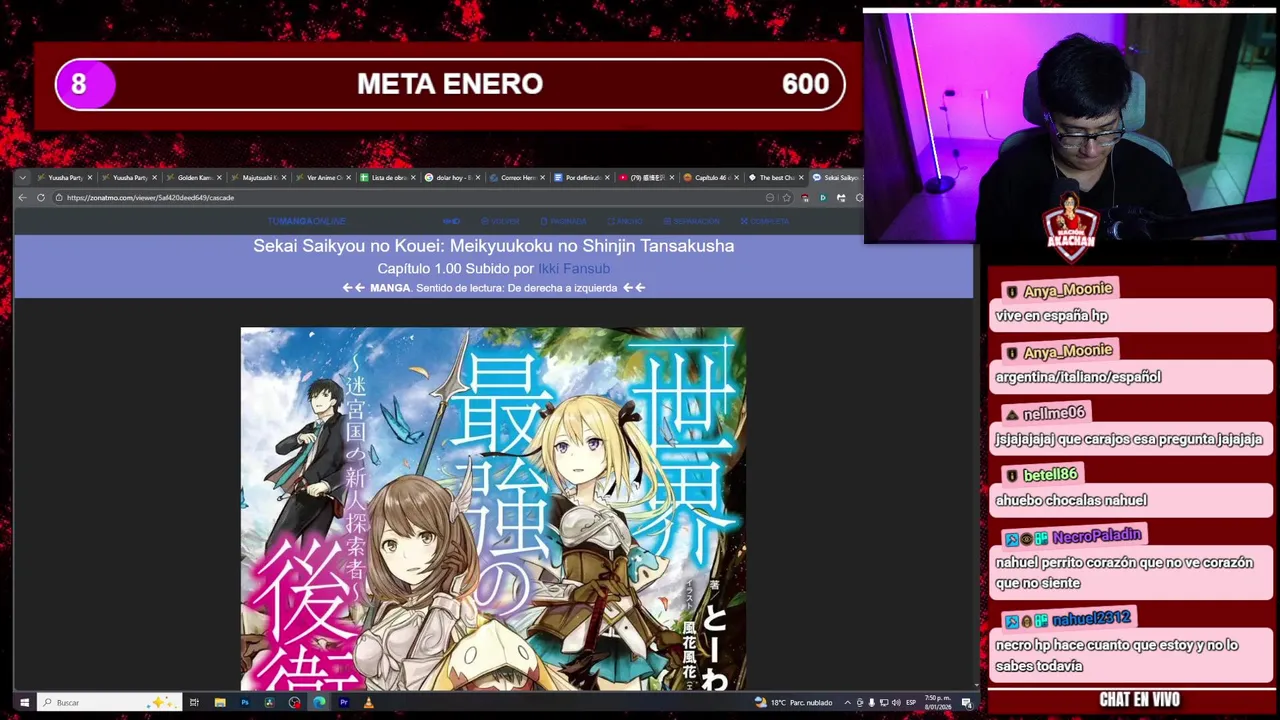Click the ESP language indicator

(x=910, y=703)
